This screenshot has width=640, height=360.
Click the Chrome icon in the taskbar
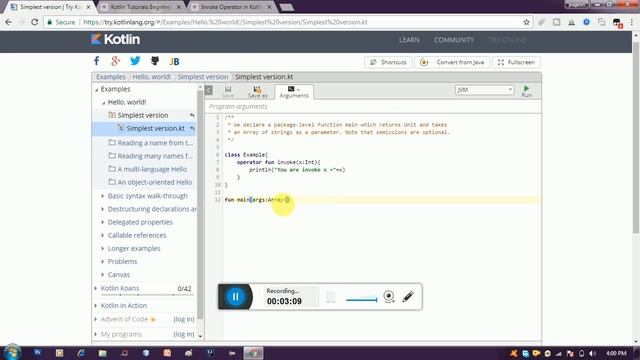coord(253,353)
